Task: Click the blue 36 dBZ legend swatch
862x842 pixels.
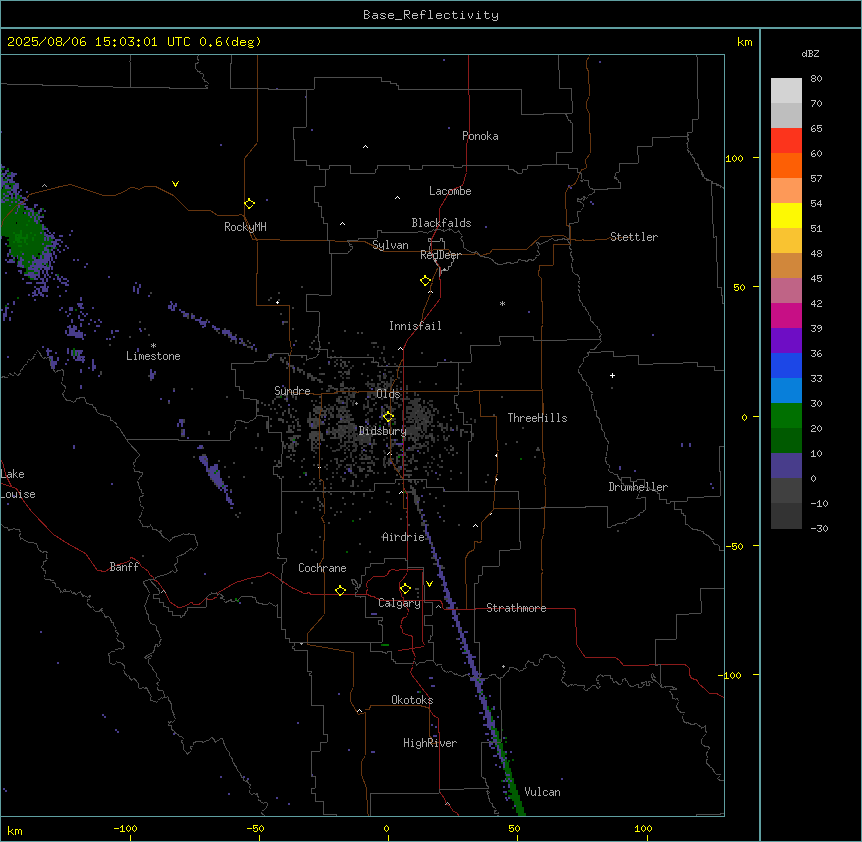Action: tap(786, 365)
